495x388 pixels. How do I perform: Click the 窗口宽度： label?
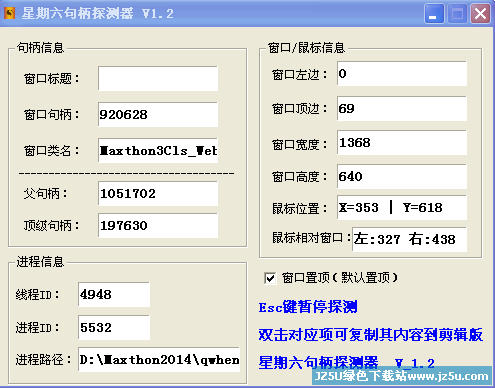pos(300,145)
